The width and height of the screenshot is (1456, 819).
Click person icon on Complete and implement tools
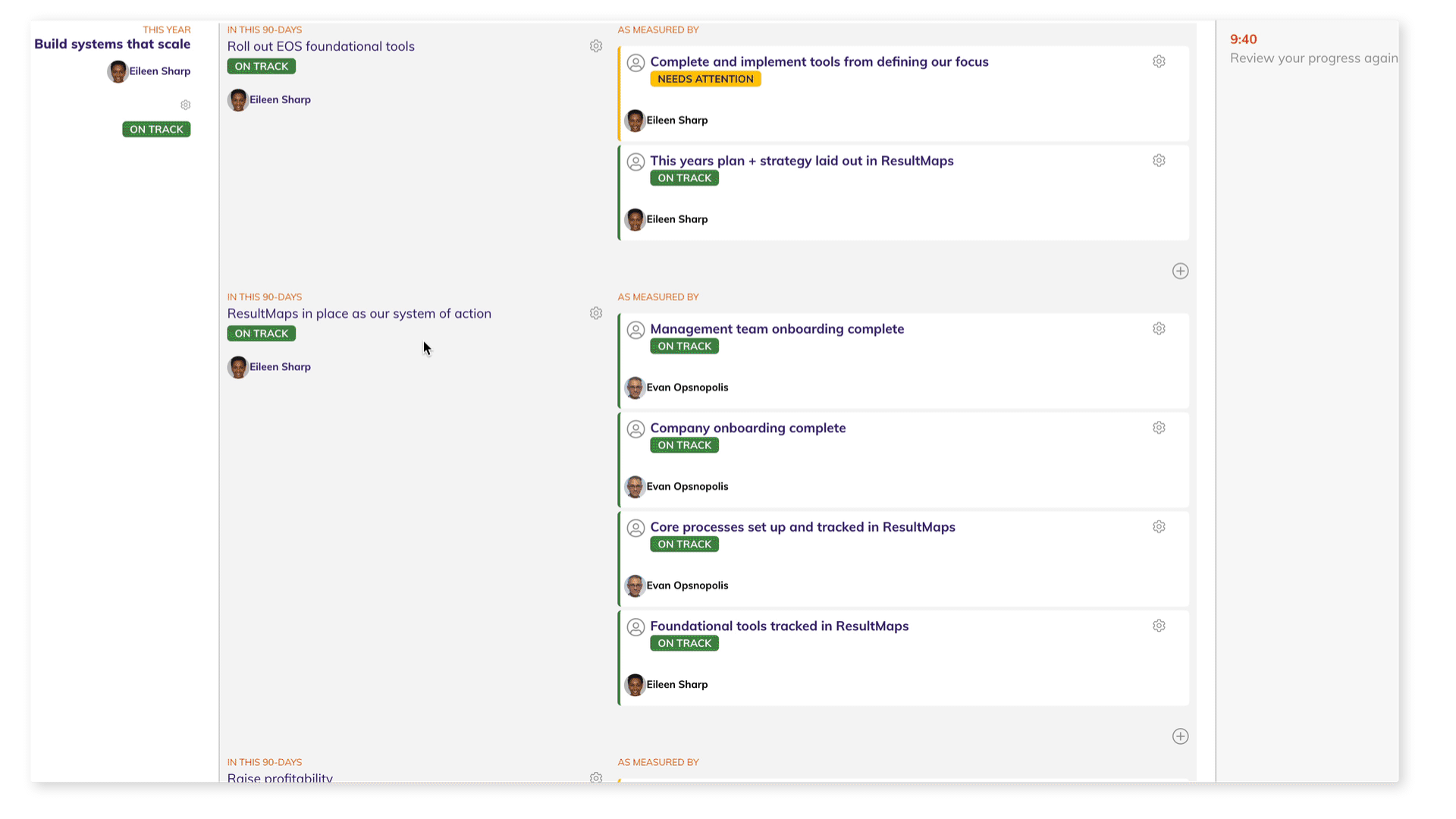point(635,63)
